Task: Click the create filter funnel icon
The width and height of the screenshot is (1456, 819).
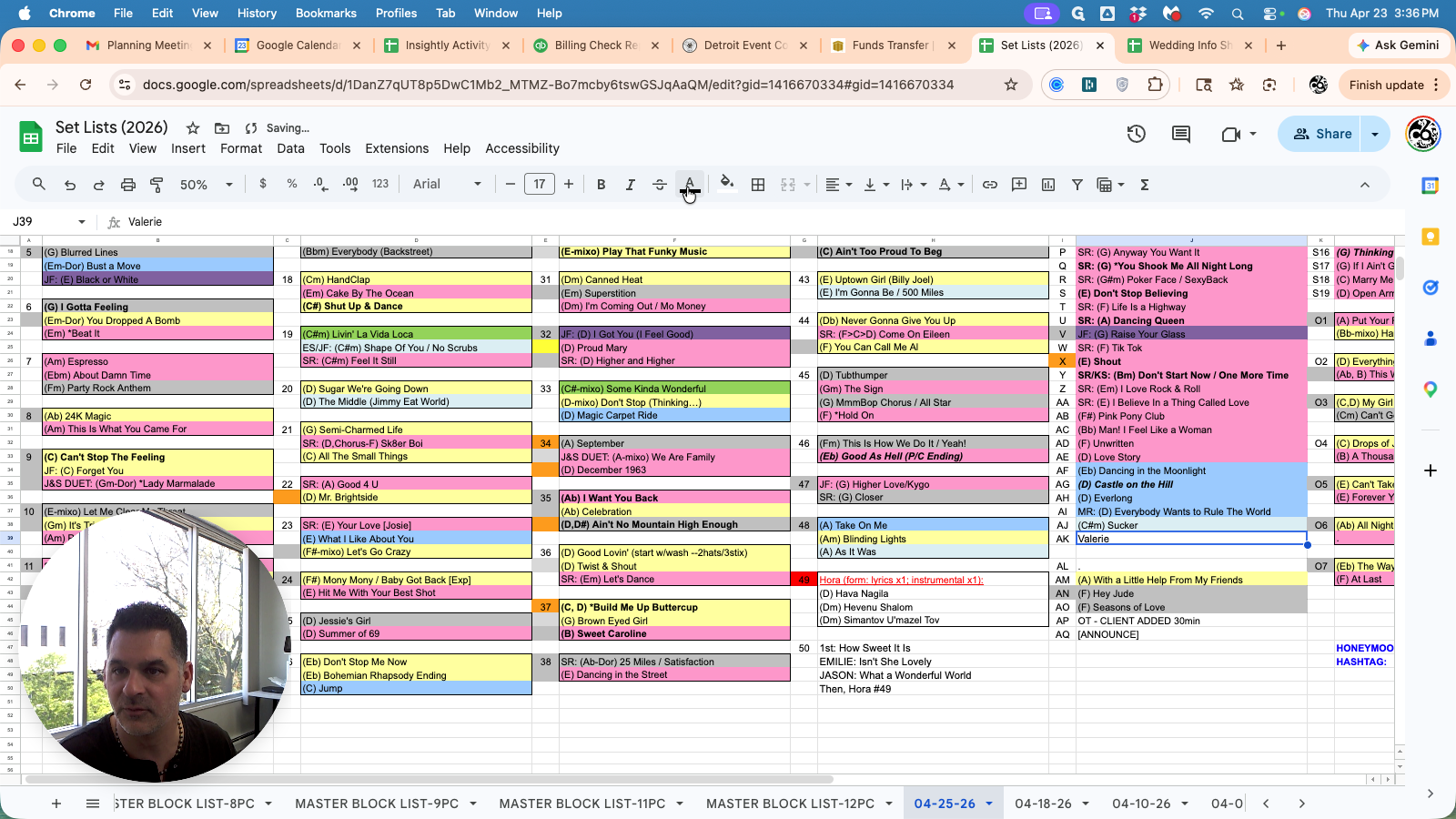Action: point(1077,185)
